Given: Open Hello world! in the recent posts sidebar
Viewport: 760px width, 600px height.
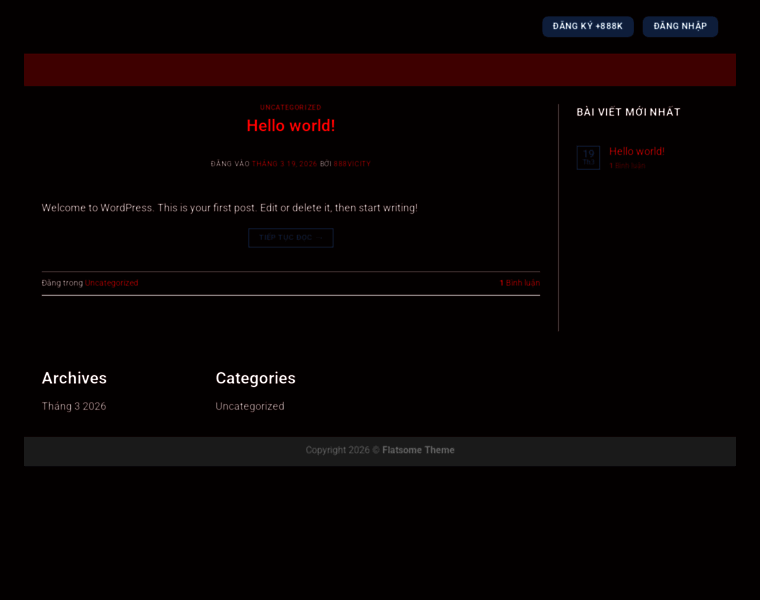Looking at the screenshot, I should [636, 151].
